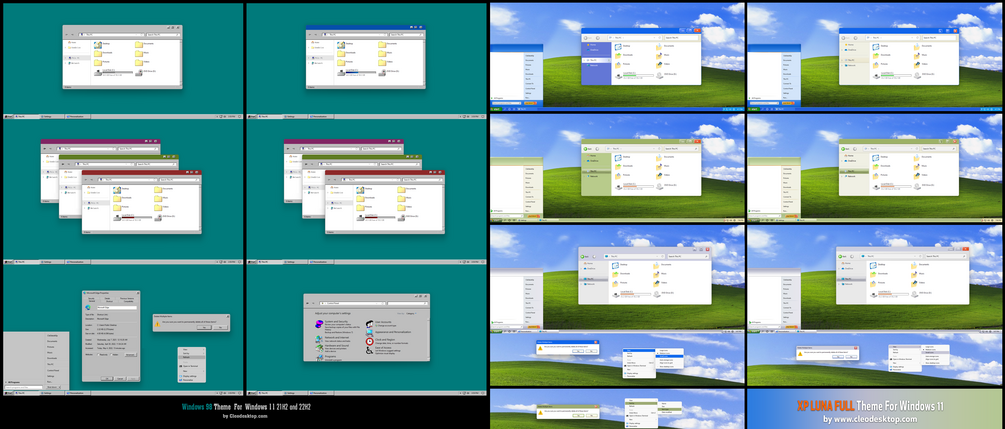Select Home in gray-titlebar explorer navigation pane
The image size is (1005, 429).
(x=72, y=42)
